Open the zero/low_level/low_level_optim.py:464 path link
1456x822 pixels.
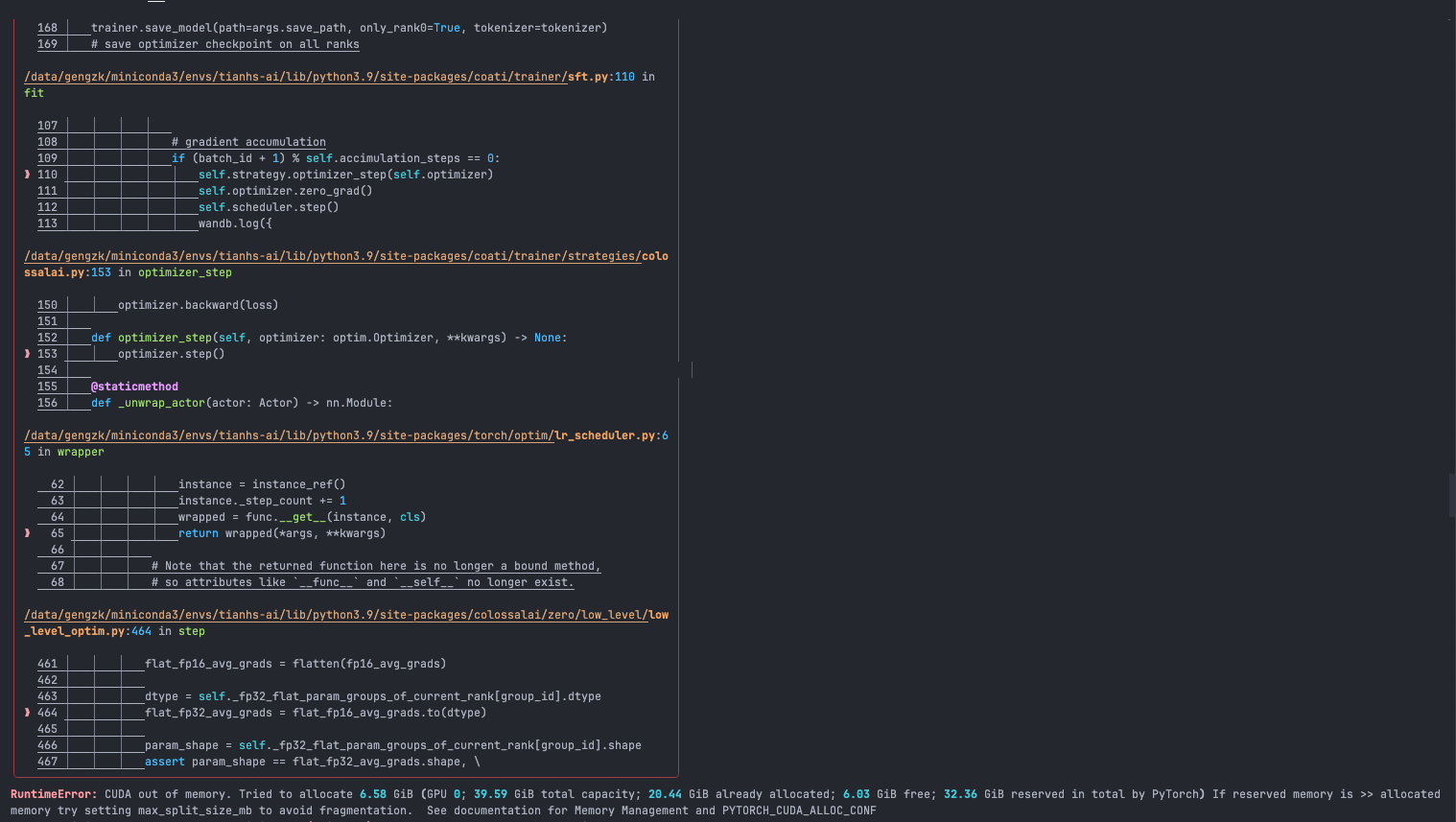coord(346,615)
